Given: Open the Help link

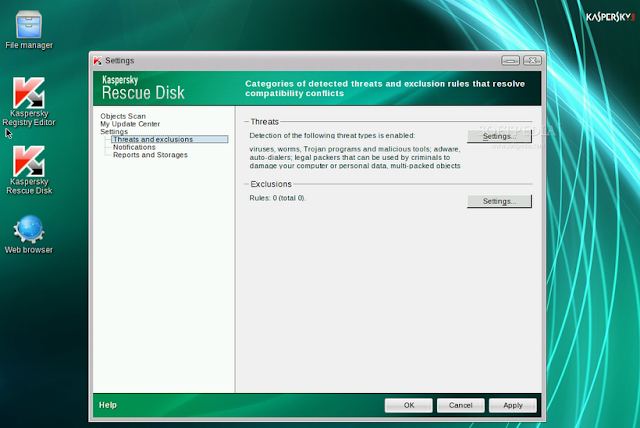Looking at the screenshot, I should click(108, 405).
